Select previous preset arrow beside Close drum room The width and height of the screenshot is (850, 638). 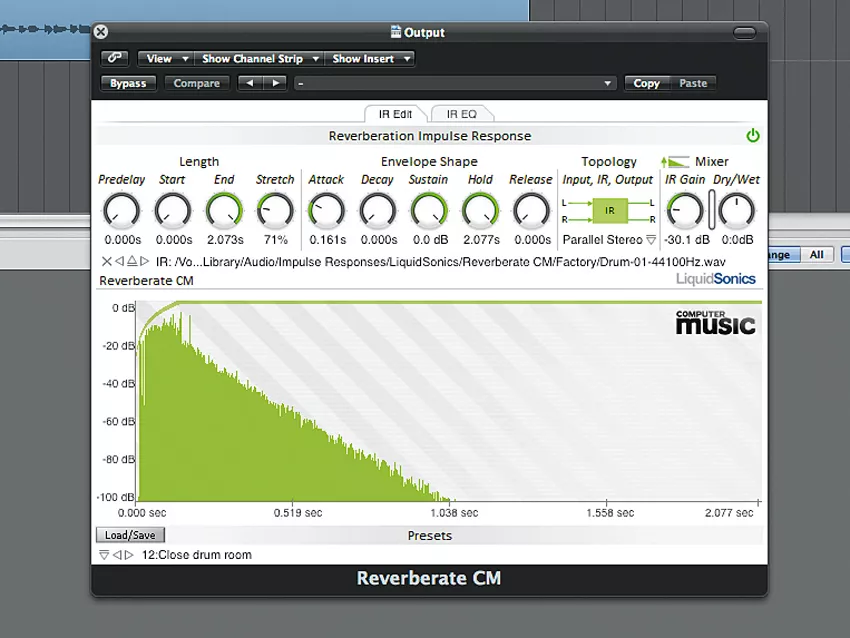click(x=117, y=555)
